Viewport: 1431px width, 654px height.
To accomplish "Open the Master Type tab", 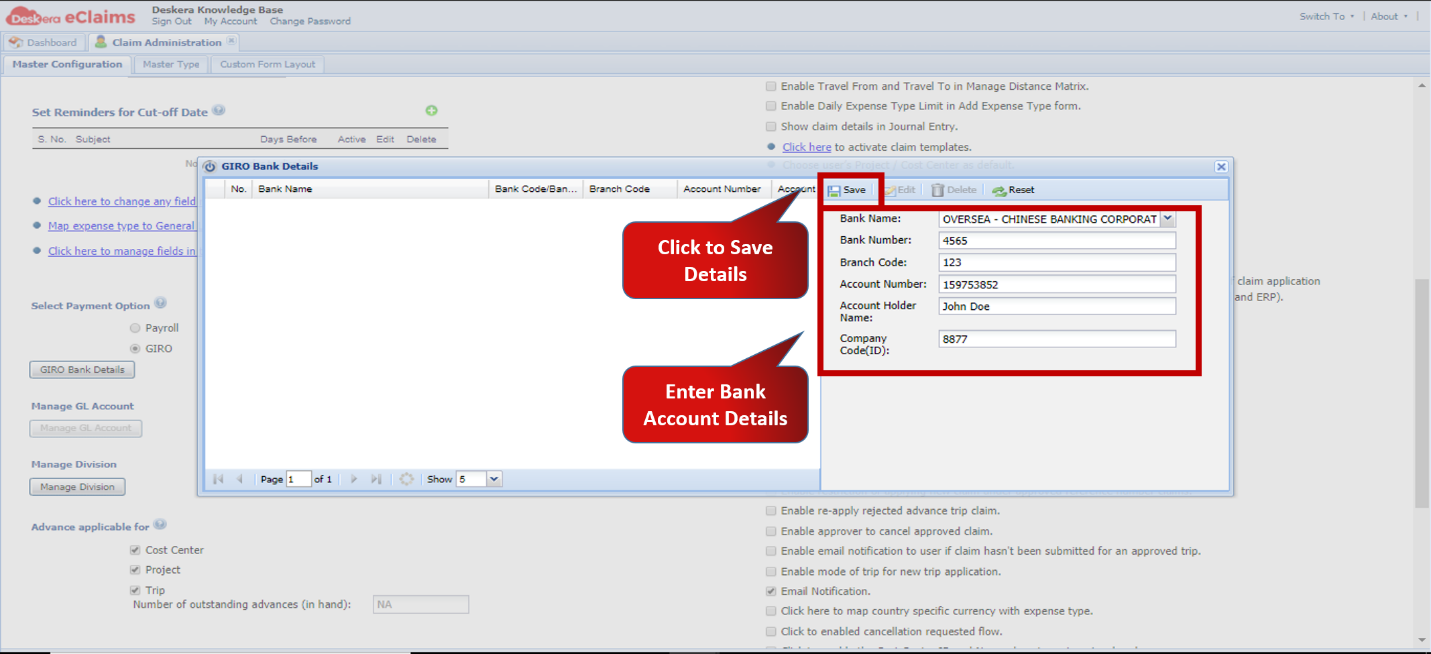I will coord(171,64).
